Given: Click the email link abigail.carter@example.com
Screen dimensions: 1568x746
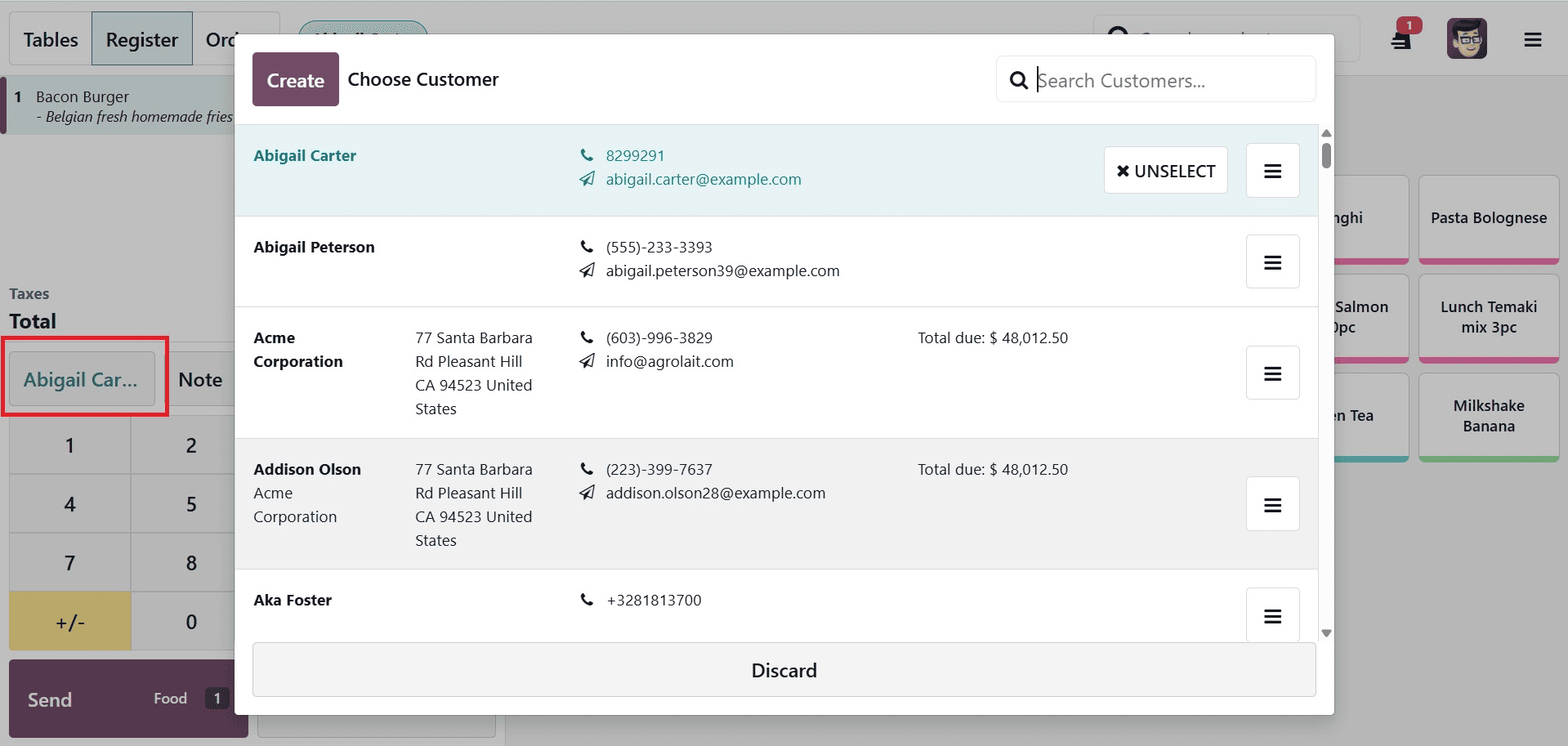Looking at the screenshot, I should click(x=703, y=179).
